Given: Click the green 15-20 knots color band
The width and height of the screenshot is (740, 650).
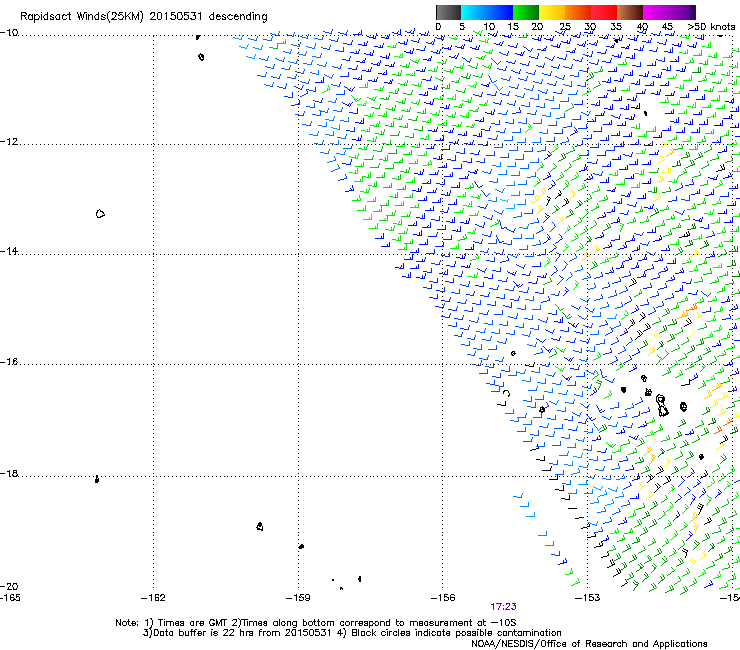Looking at the screenshot, I should (x=526, y=12).
